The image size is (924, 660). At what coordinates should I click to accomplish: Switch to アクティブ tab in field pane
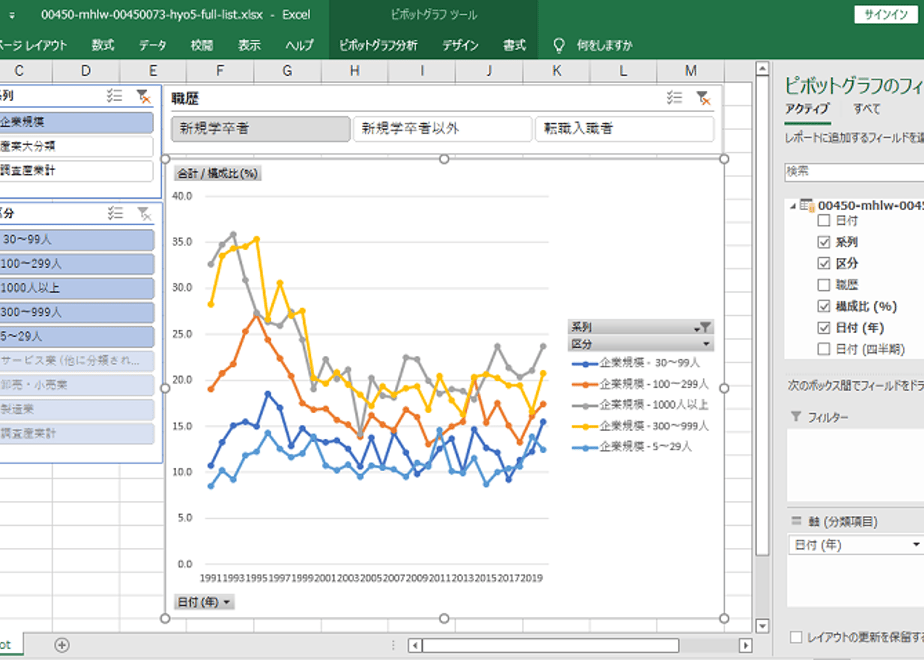click(x=807, y=108)
